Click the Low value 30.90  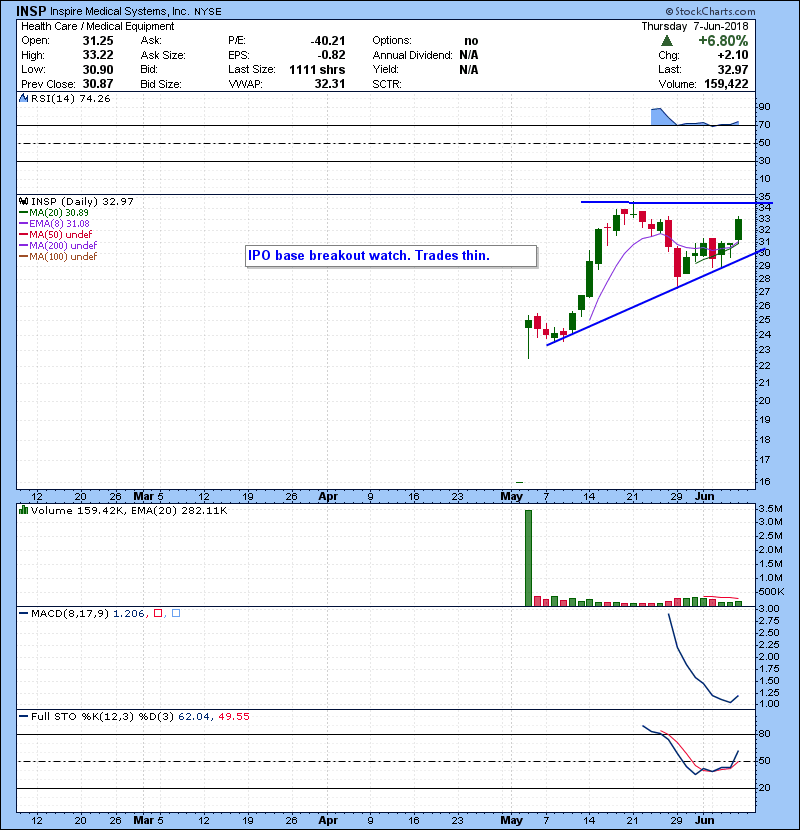(98, 70)
